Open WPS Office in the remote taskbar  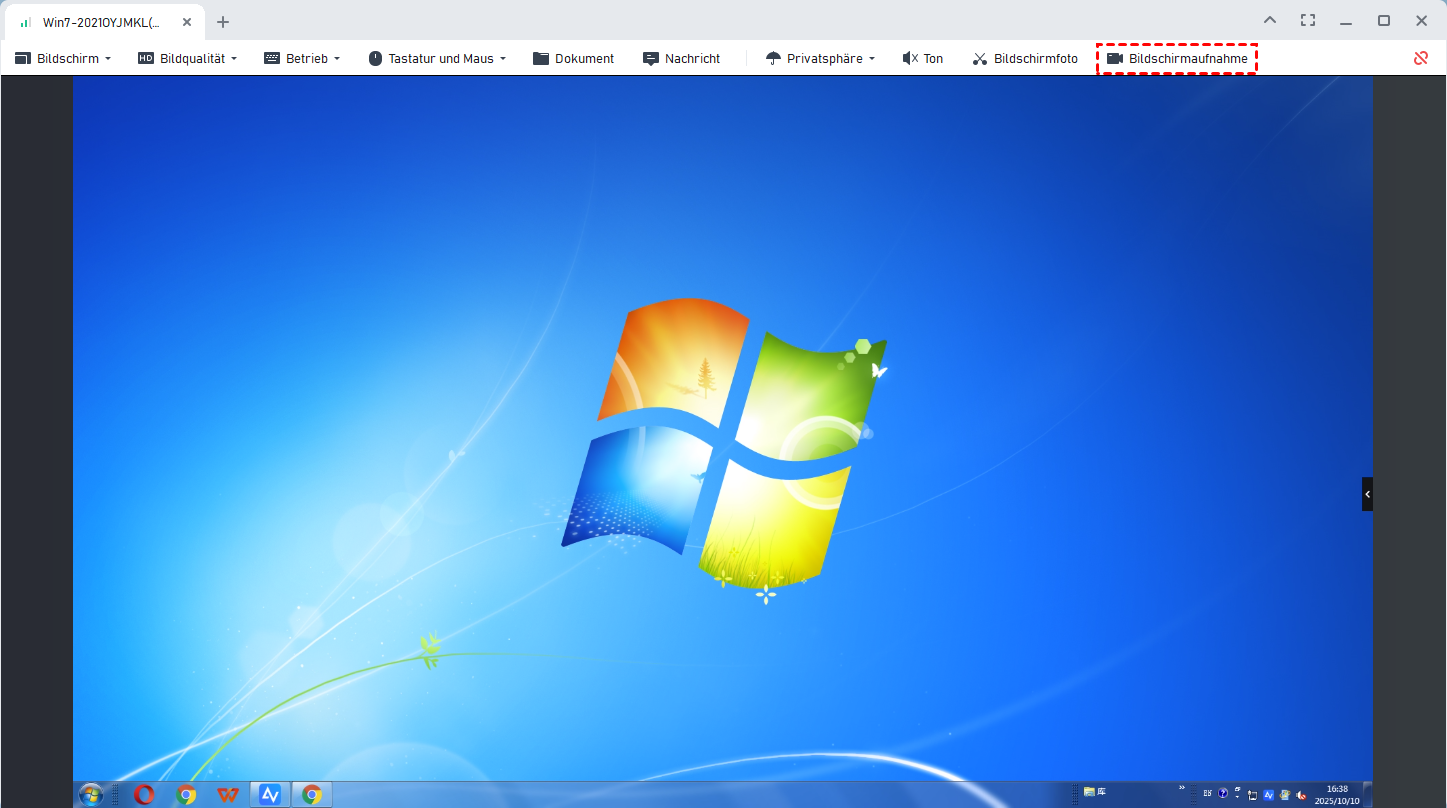(228, 795)
